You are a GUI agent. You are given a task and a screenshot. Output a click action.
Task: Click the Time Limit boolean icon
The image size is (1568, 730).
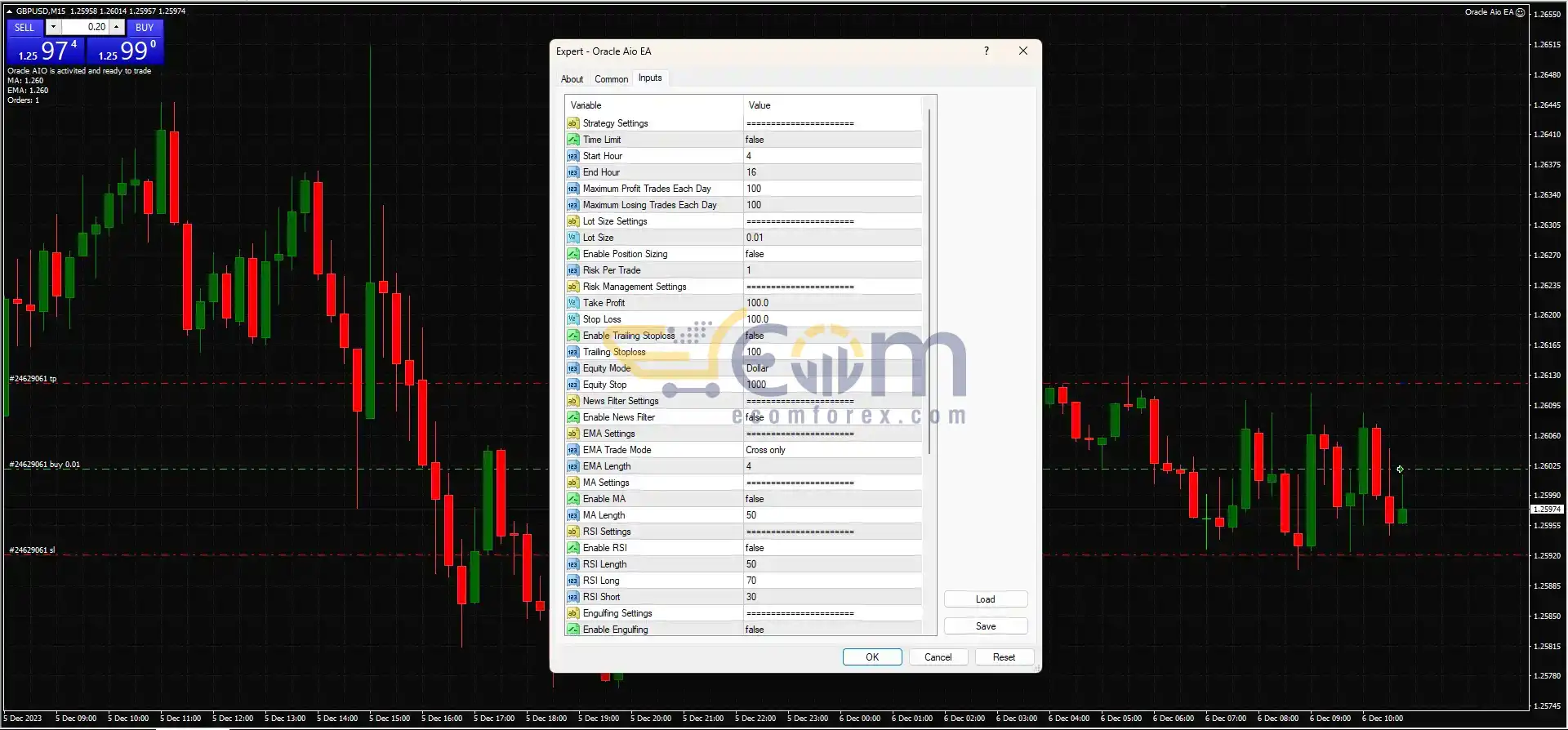(x=572, y=140)
